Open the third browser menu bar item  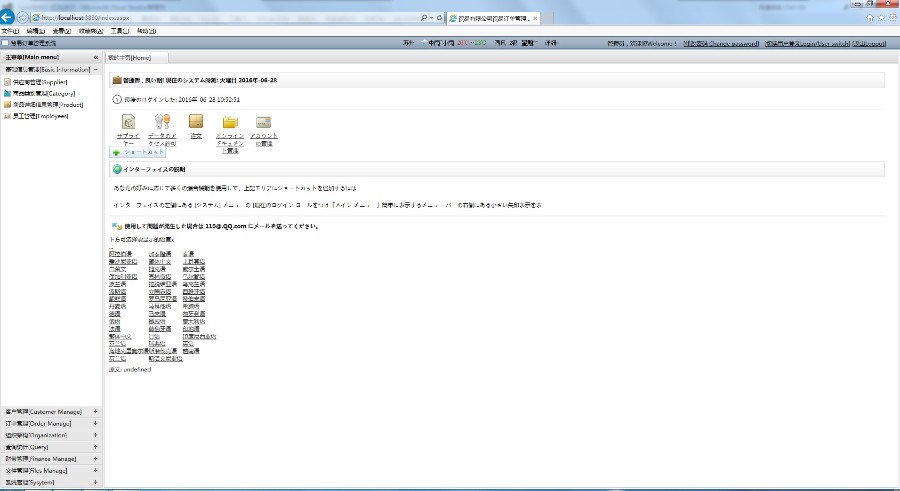click(61, 31)
